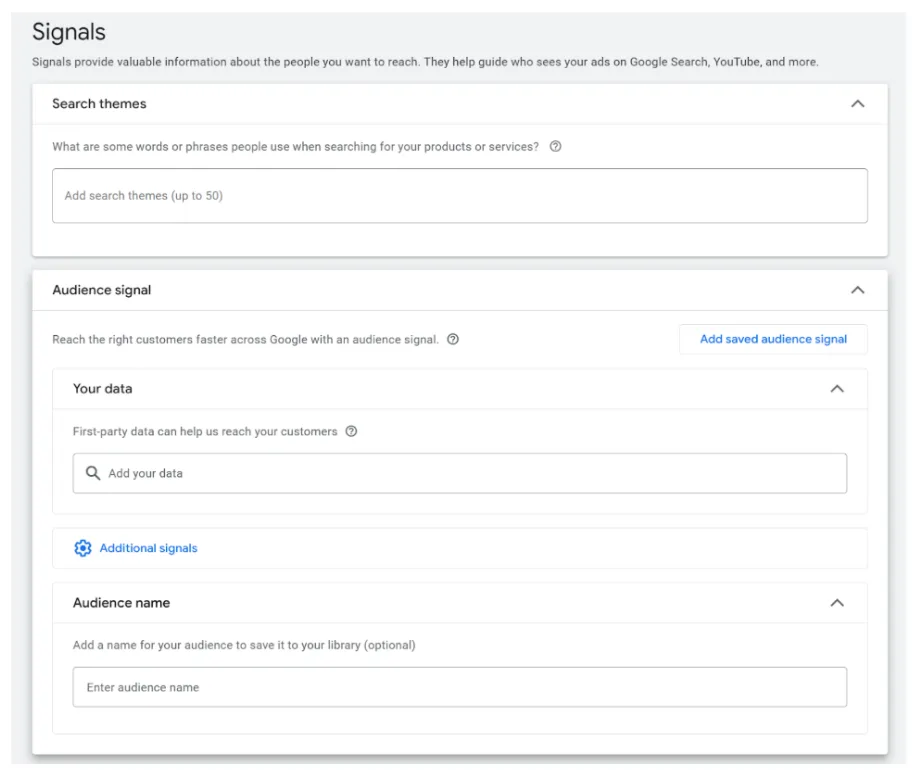Click 'First-party data can help us' text
The image size is (913, 770).
coord(205,432)
